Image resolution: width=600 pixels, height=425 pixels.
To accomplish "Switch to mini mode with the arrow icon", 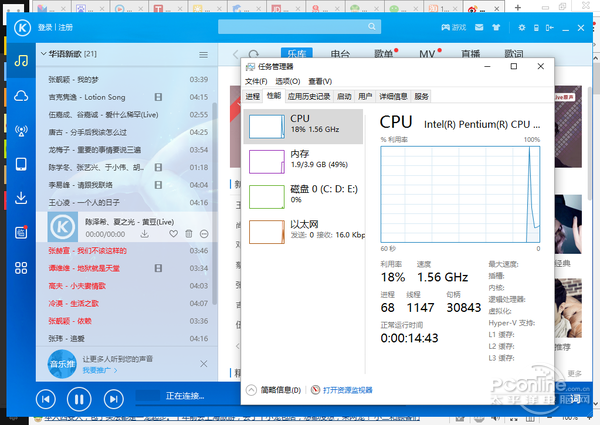I will pyautogui.click(x=549, y=28).
